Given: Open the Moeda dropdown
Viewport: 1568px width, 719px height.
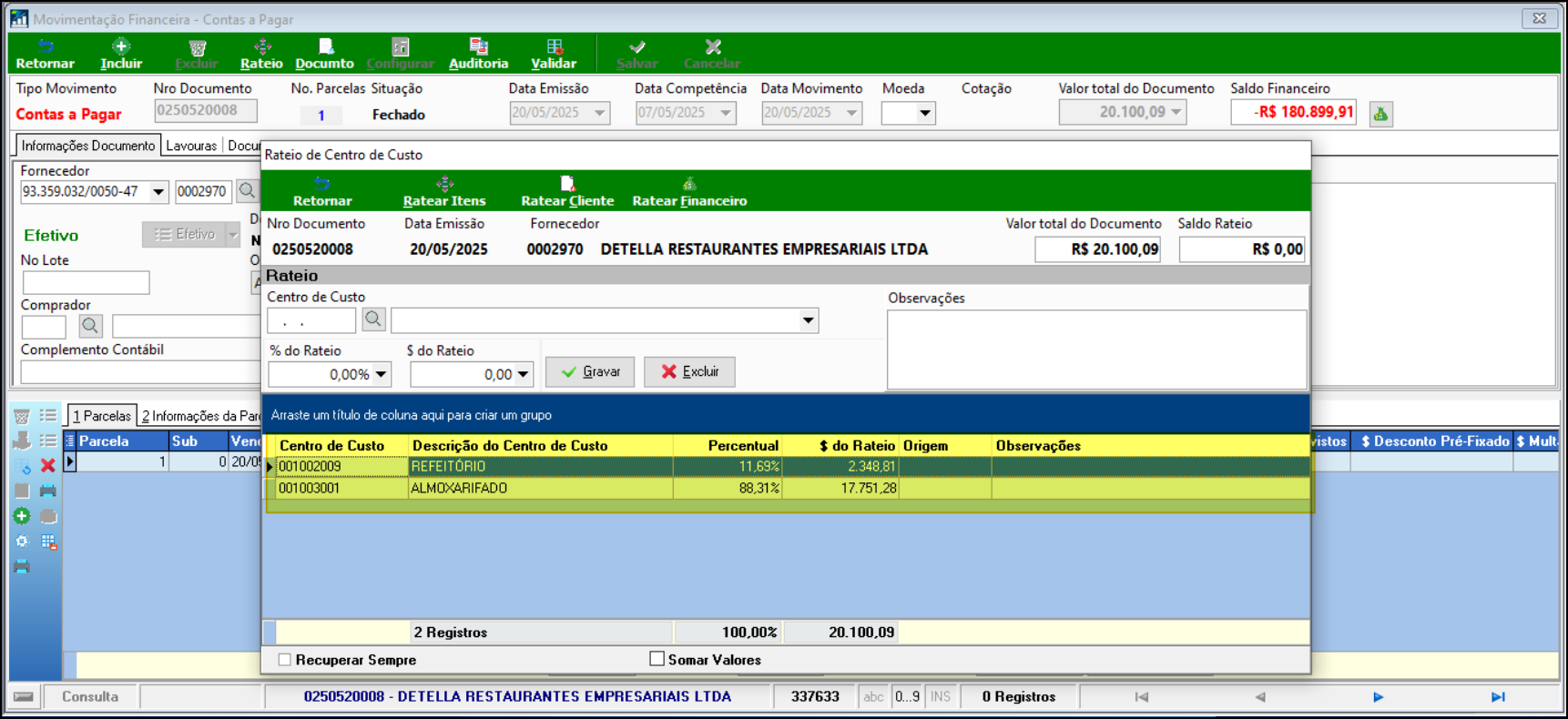Looking at the screenshot, I should coord(925,114).
